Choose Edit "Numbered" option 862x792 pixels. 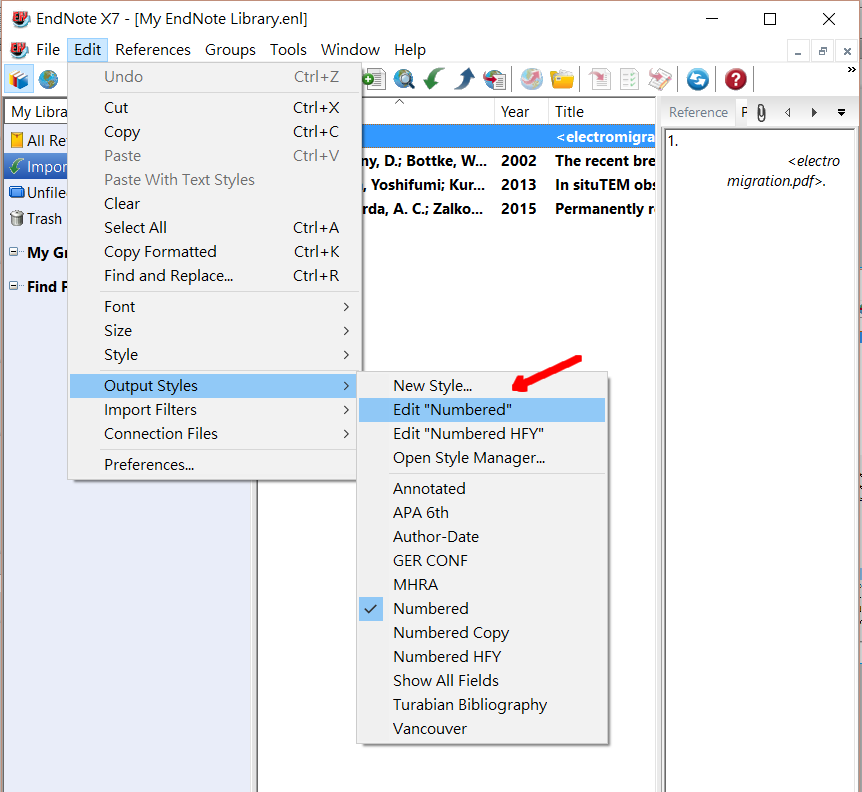(x=482, y=410)
